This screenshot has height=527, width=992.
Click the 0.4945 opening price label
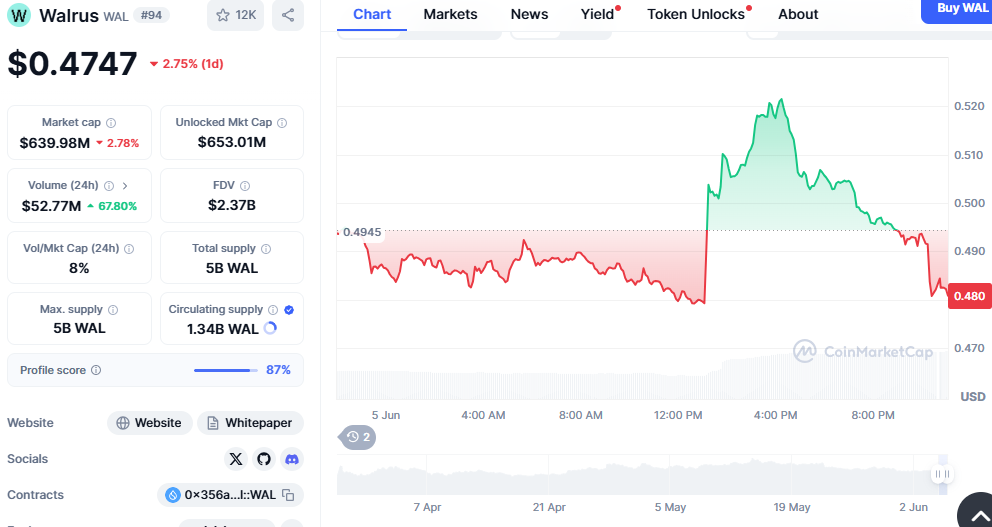point(362,232)
